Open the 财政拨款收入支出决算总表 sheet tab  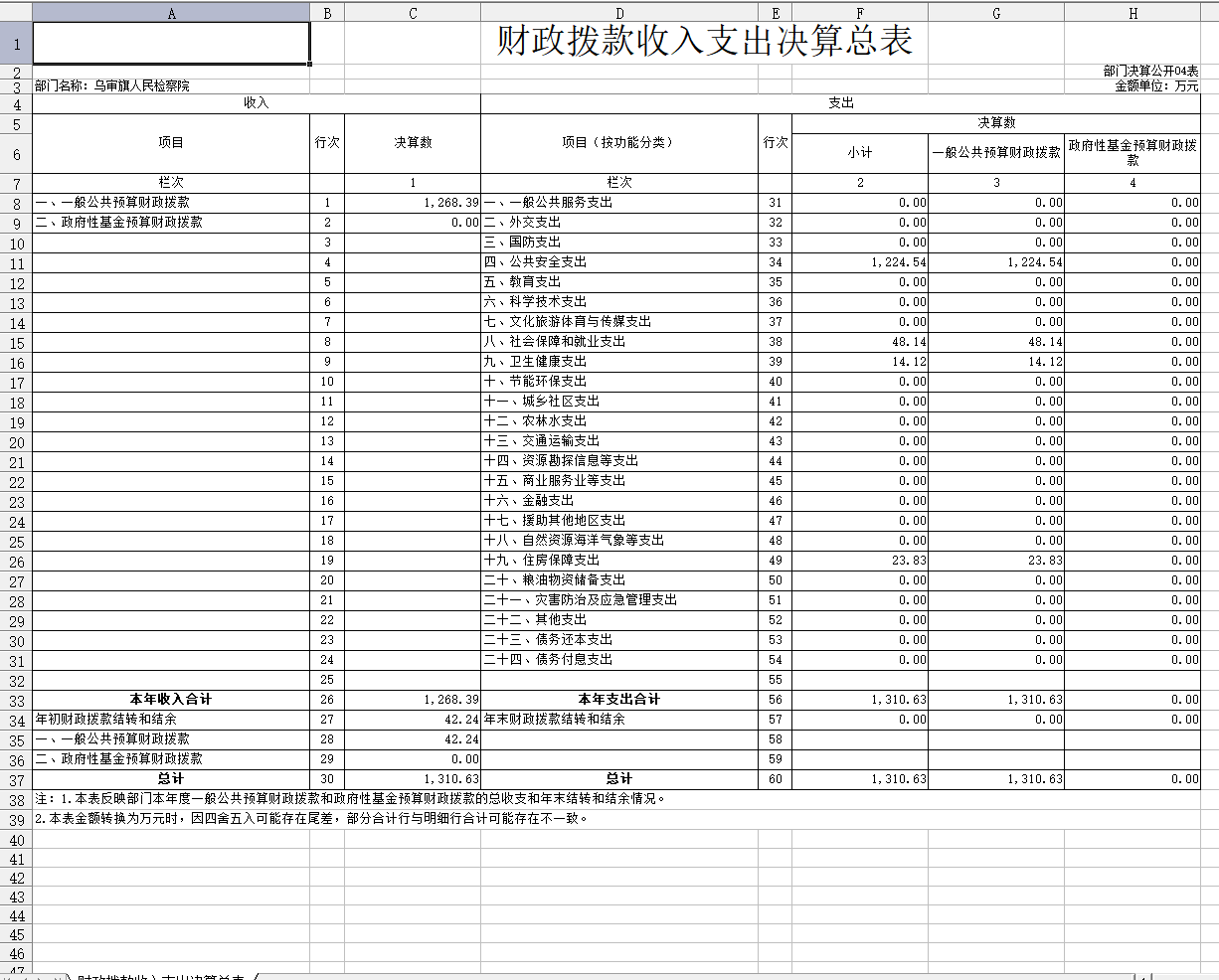pos(161,976)
